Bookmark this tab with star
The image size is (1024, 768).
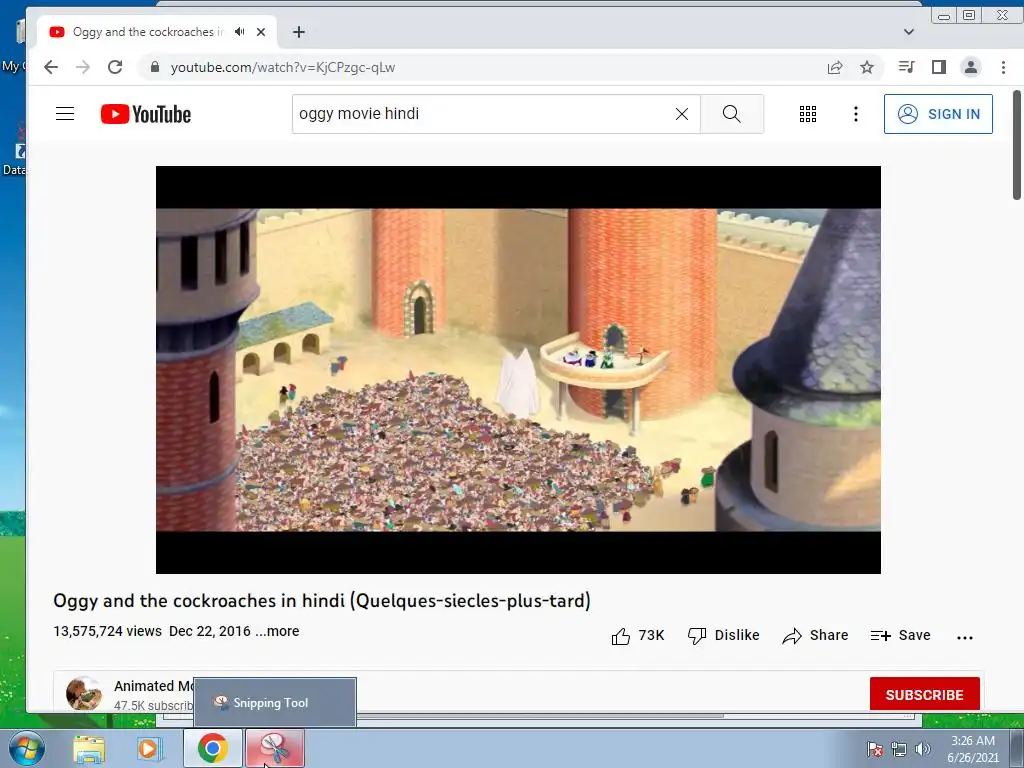point(867,67)
